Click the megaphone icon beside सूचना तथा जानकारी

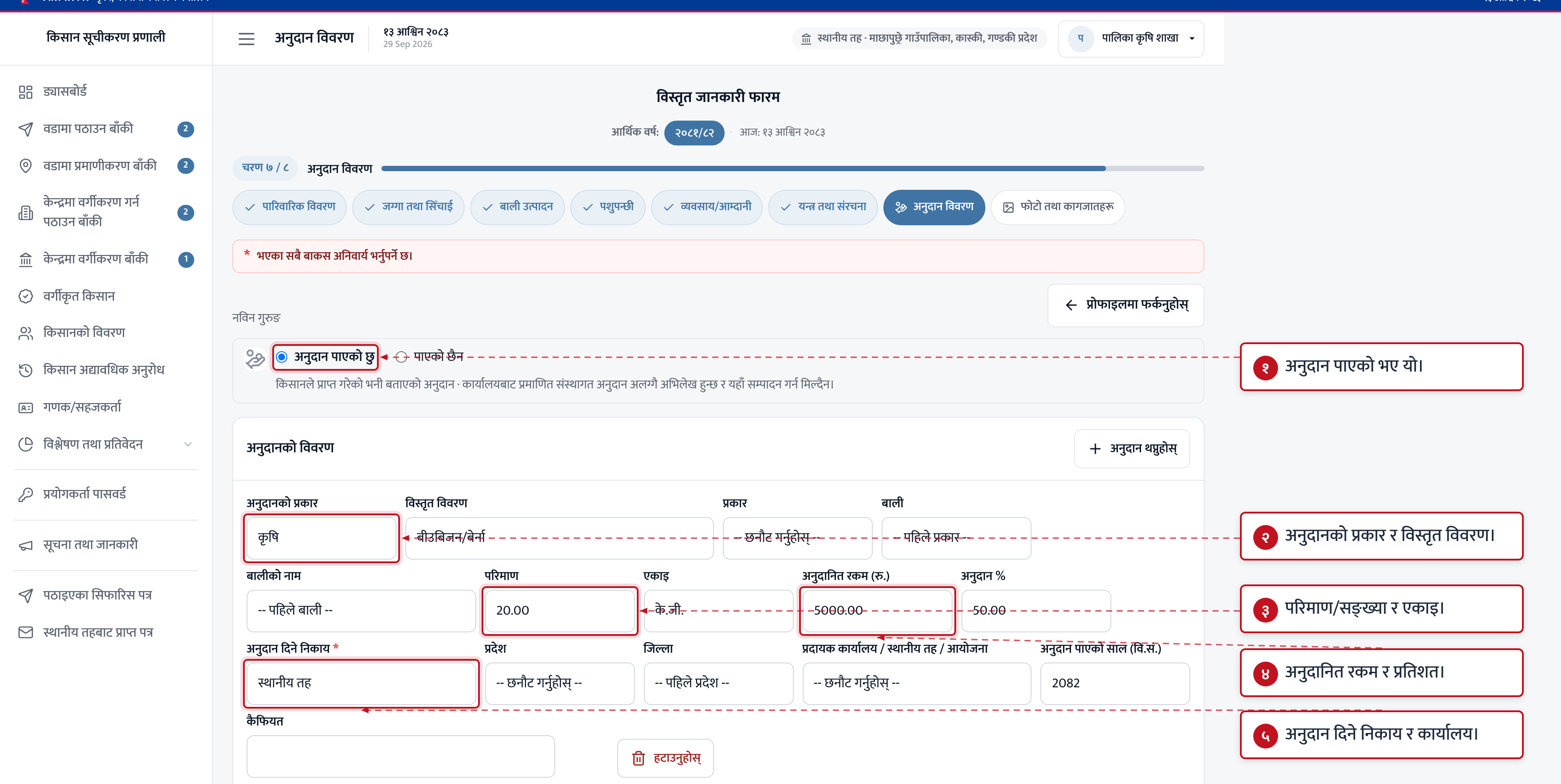tap(25, 545)
